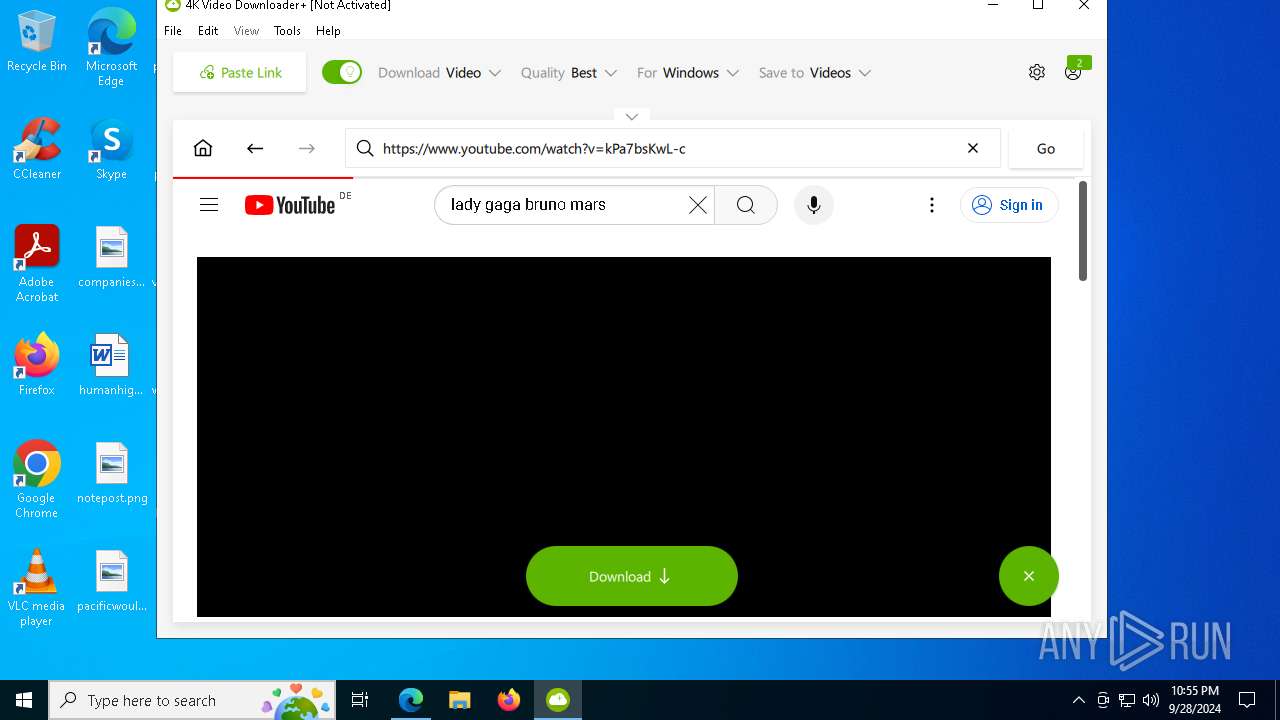Click the URL address field
Viewport: 1280px width, 720px height.
pyautogui.click(x=672, y=148)
